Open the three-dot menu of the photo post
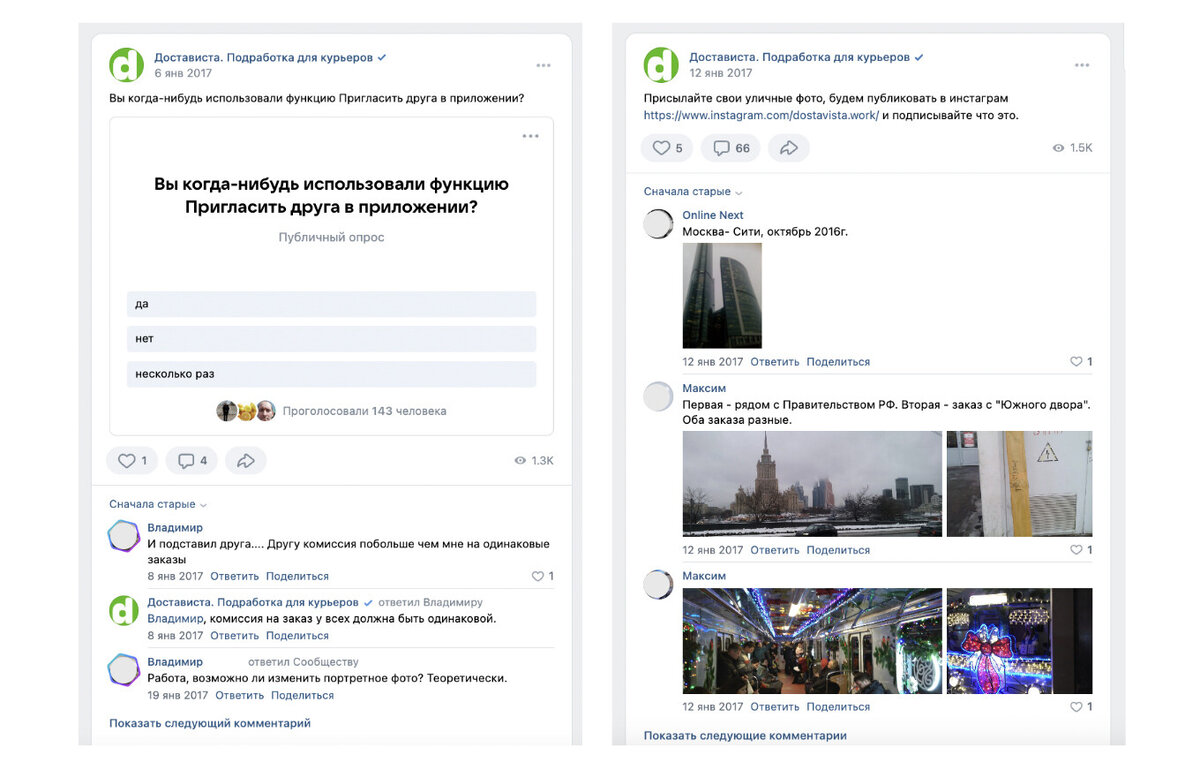This screenshot has height=770, width=1200. [1081, 64]
